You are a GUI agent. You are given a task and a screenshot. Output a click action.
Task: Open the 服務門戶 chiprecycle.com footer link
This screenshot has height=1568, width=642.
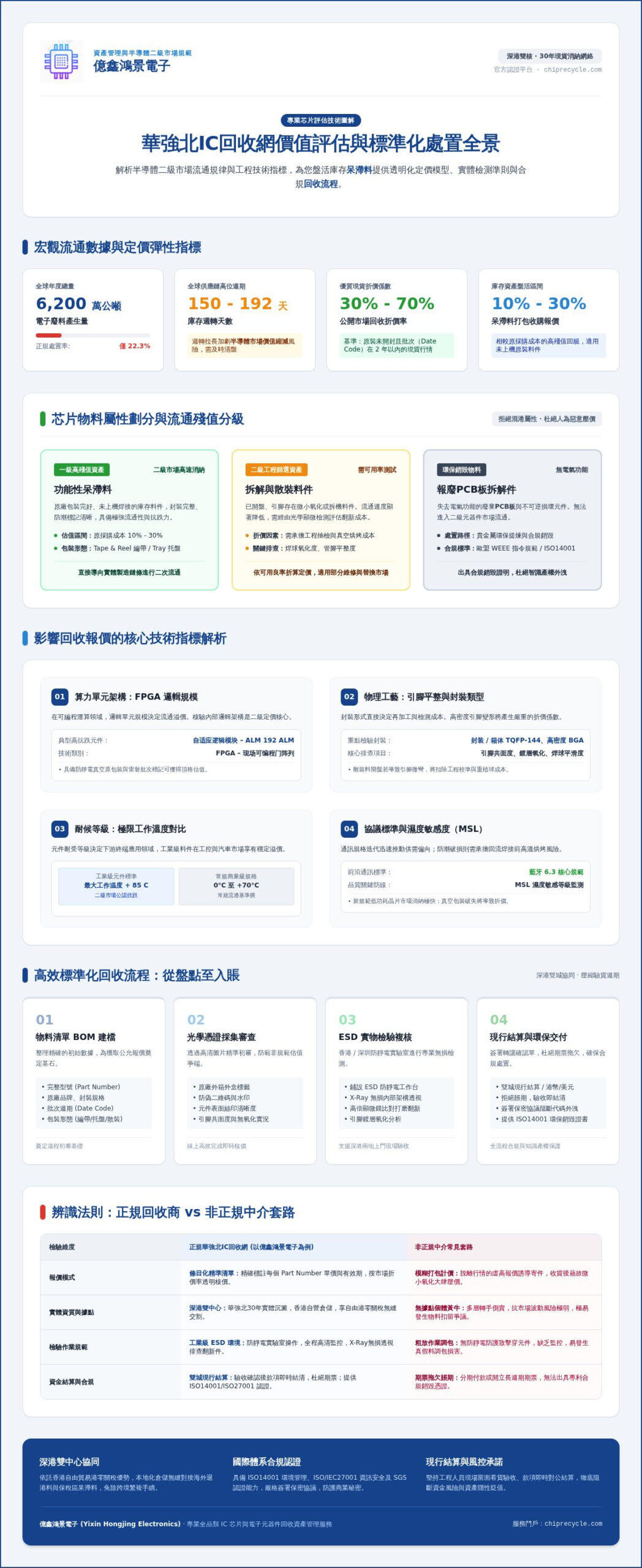[573, 1524]
